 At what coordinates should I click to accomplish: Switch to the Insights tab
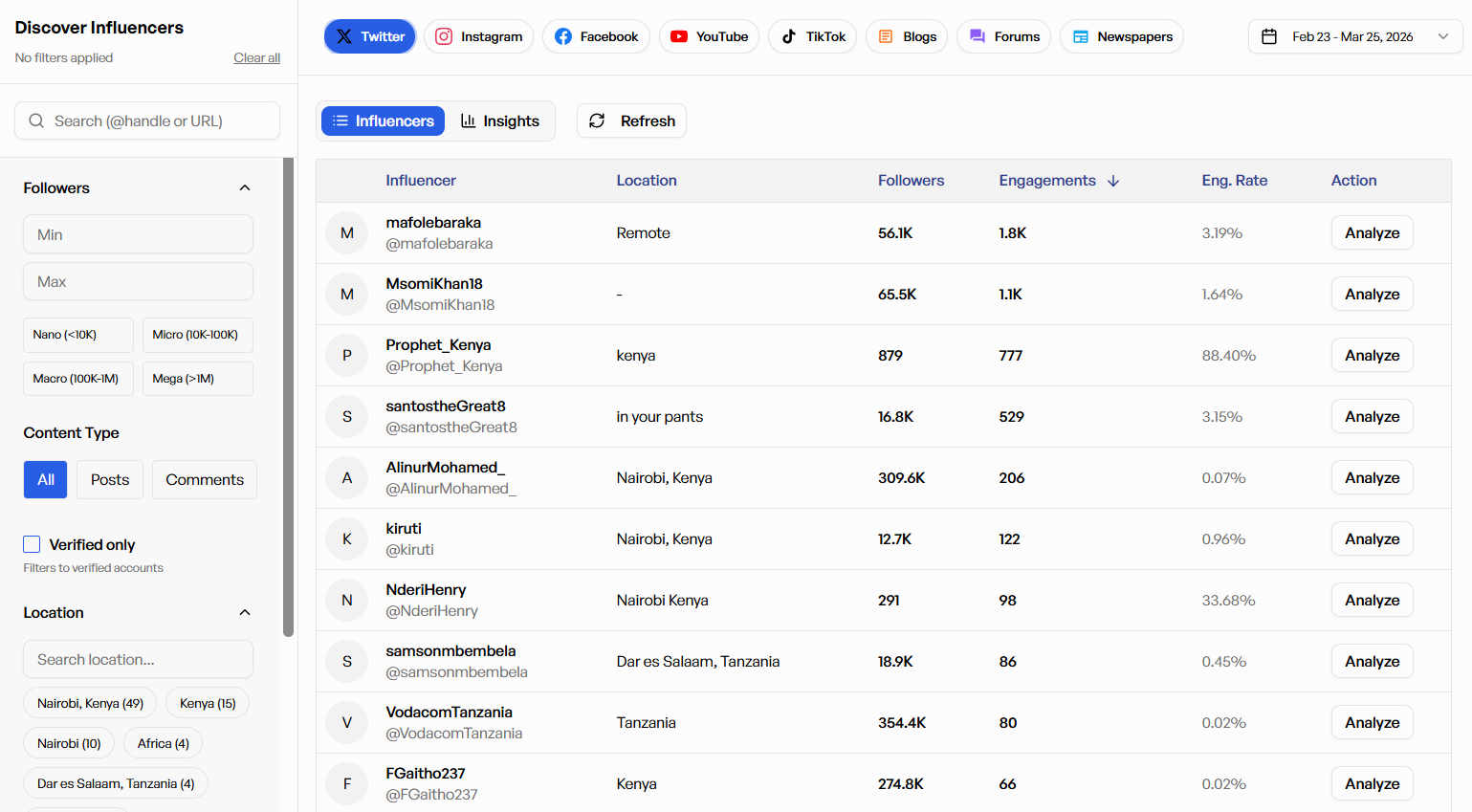[499, 121]
